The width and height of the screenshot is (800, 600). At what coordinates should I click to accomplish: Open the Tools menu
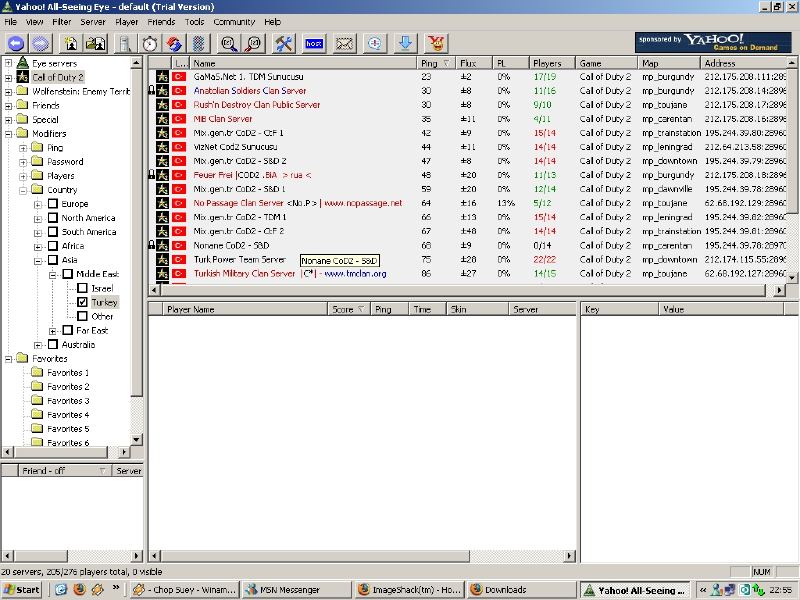point(194,22)
